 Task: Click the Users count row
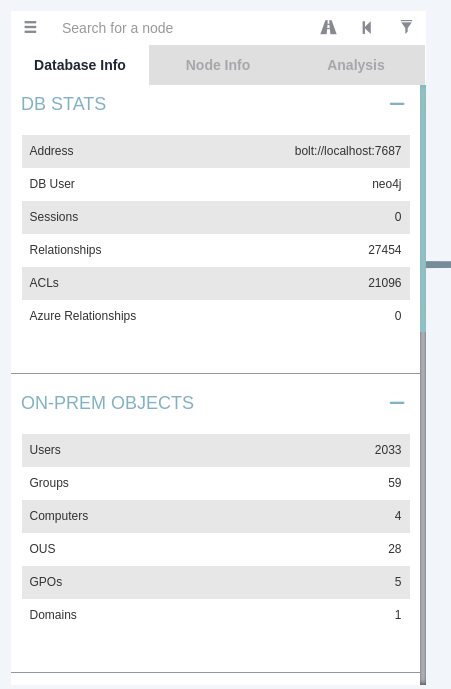[216, 450]
